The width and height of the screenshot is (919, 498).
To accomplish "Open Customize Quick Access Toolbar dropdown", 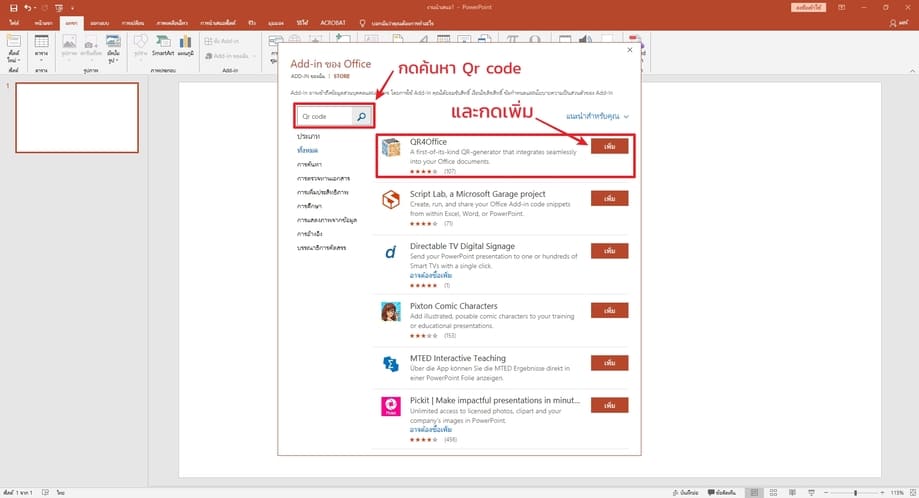I will (73, 8).
